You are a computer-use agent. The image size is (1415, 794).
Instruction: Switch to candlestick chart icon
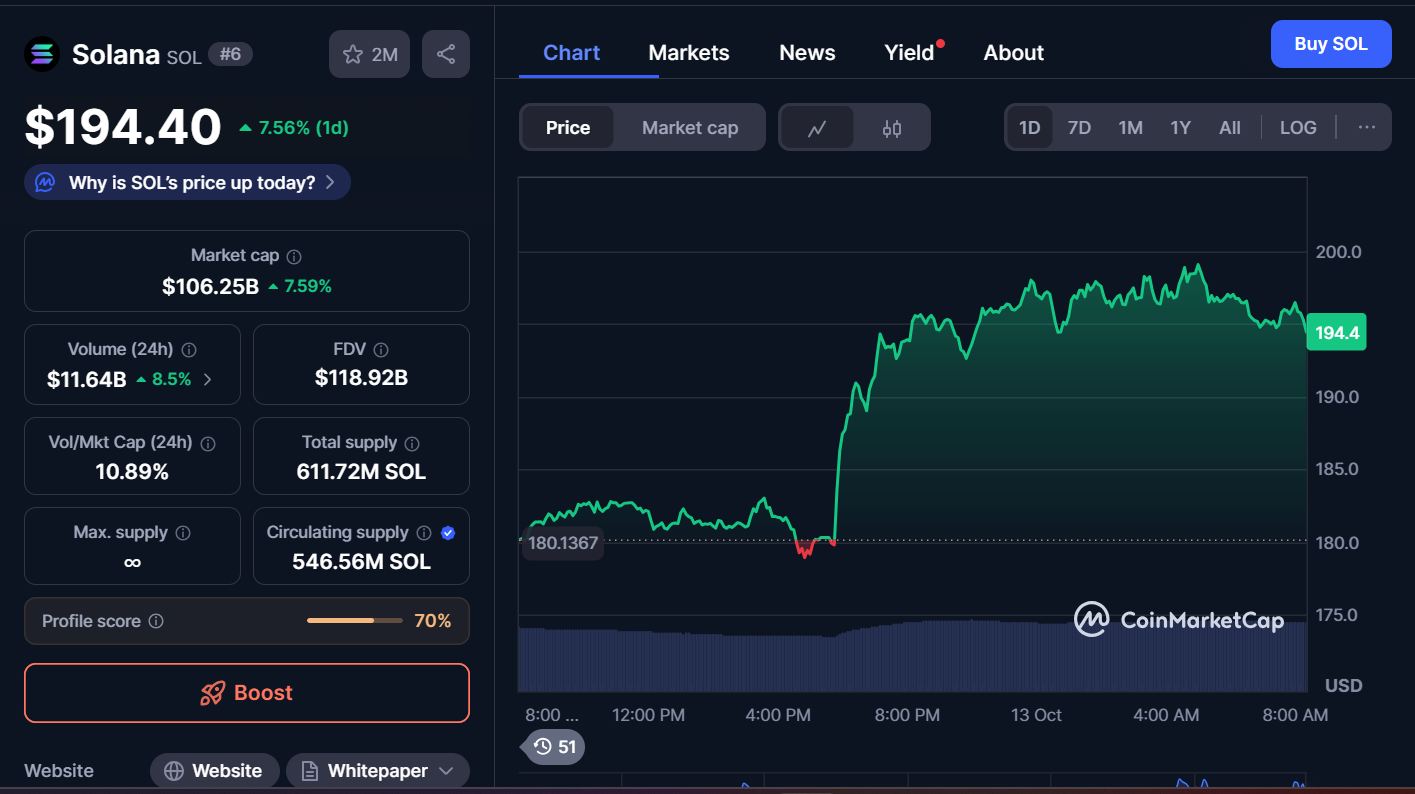click(x=892, y=128)
